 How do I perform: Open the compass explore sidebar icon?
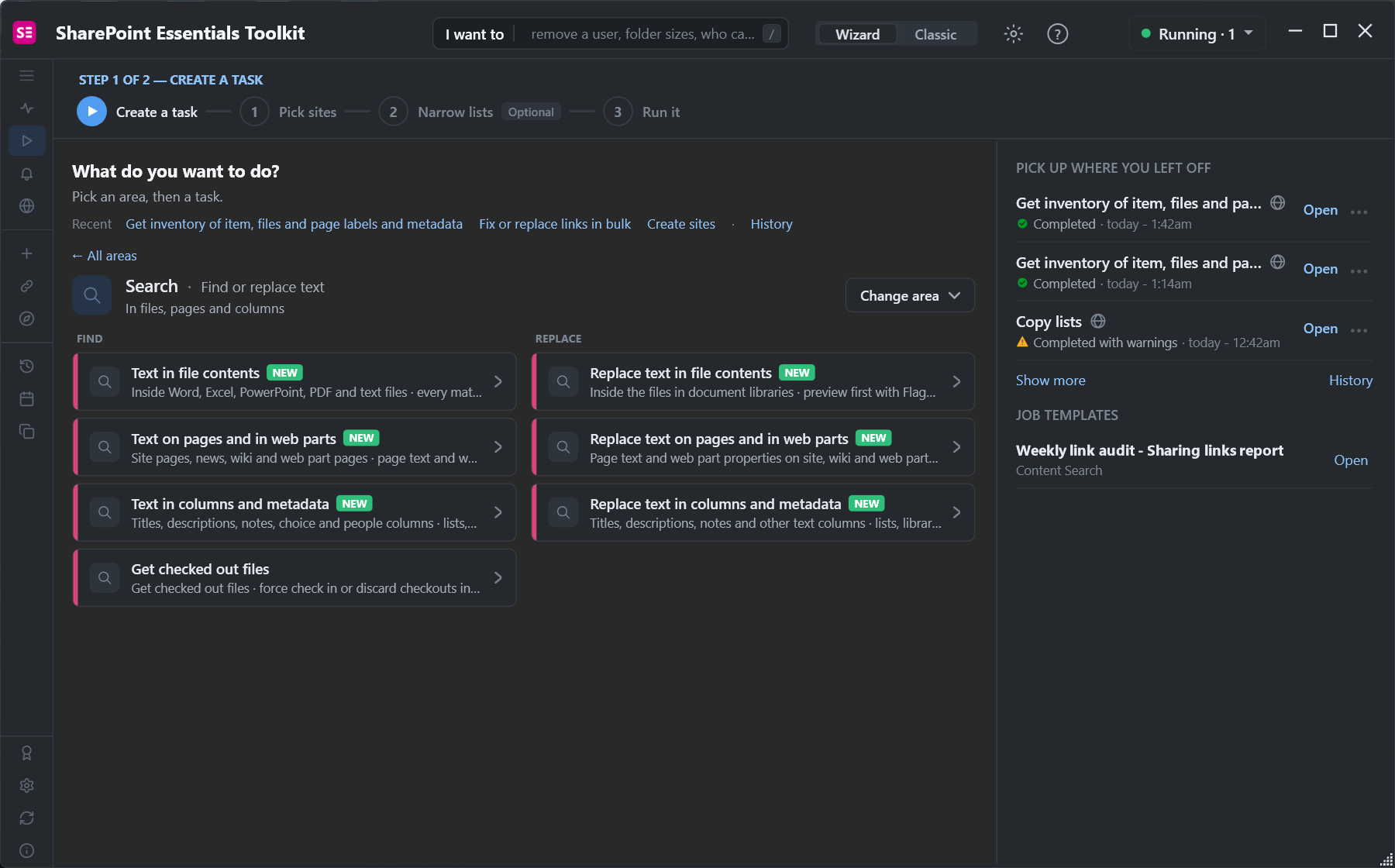point(26,319)
